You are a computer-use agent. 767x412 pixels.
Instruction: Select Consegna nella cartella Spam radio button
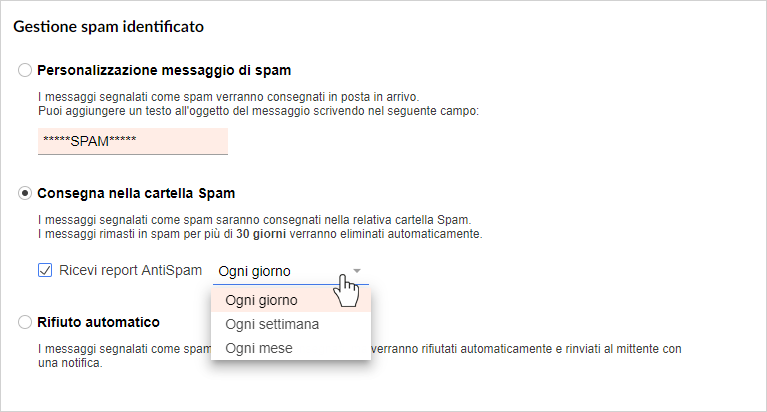click(x=25, y=193)
